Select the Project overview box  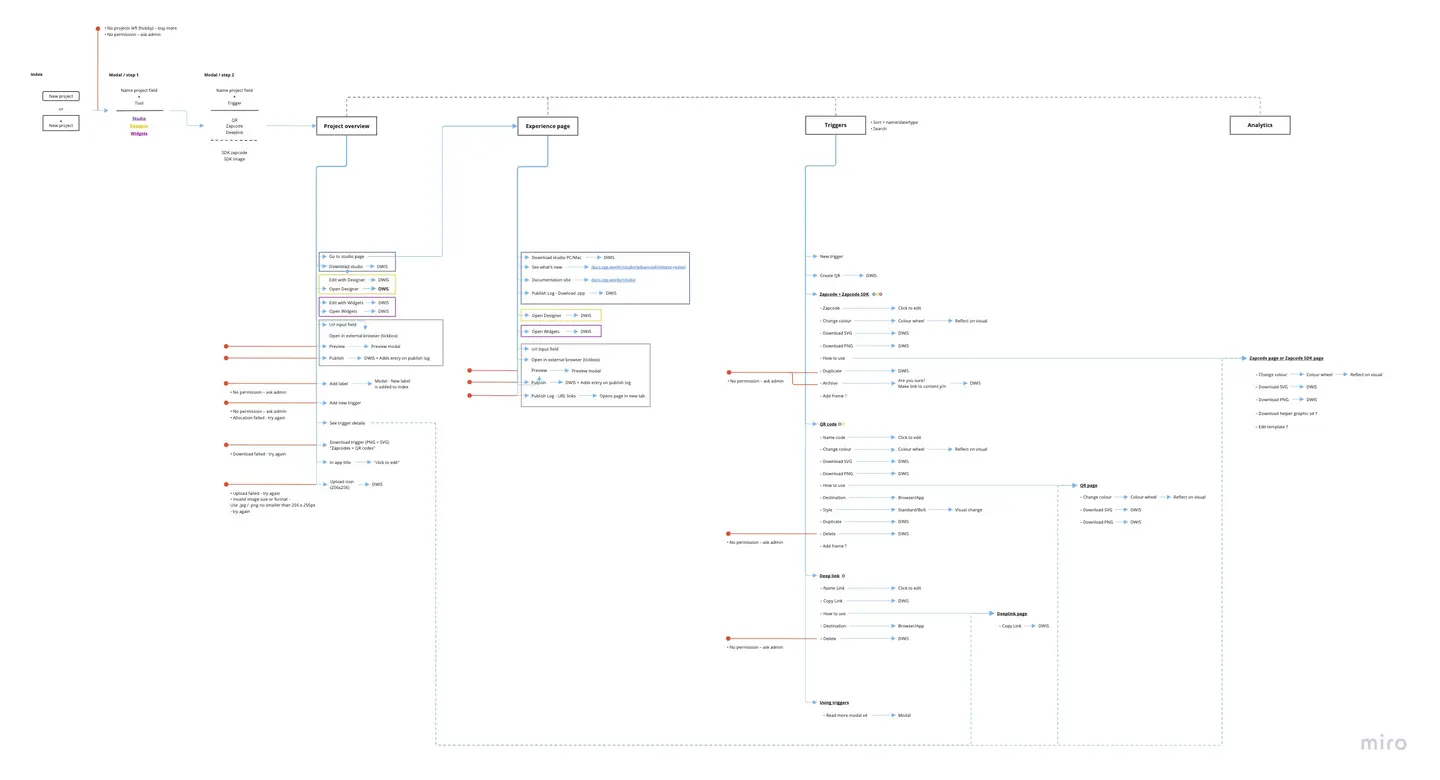coord(347,126)
